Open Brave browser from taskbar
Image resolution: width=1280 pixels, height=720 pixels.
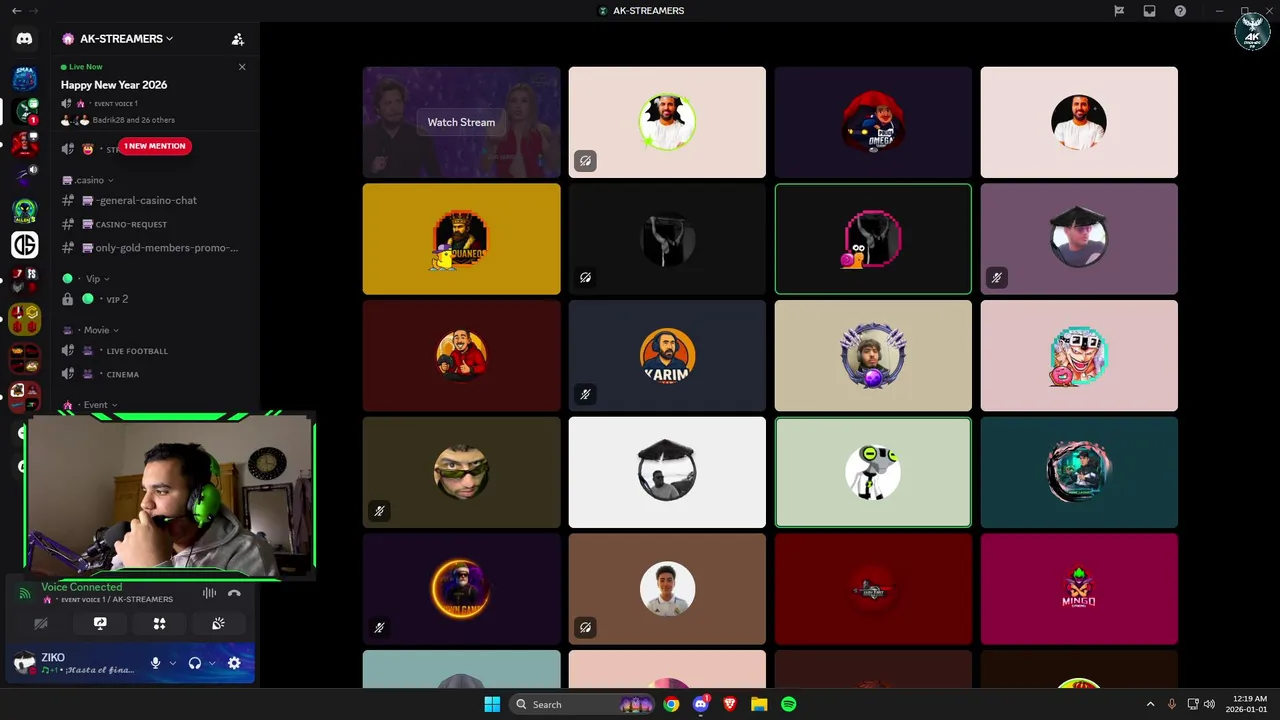click(730, 704)
